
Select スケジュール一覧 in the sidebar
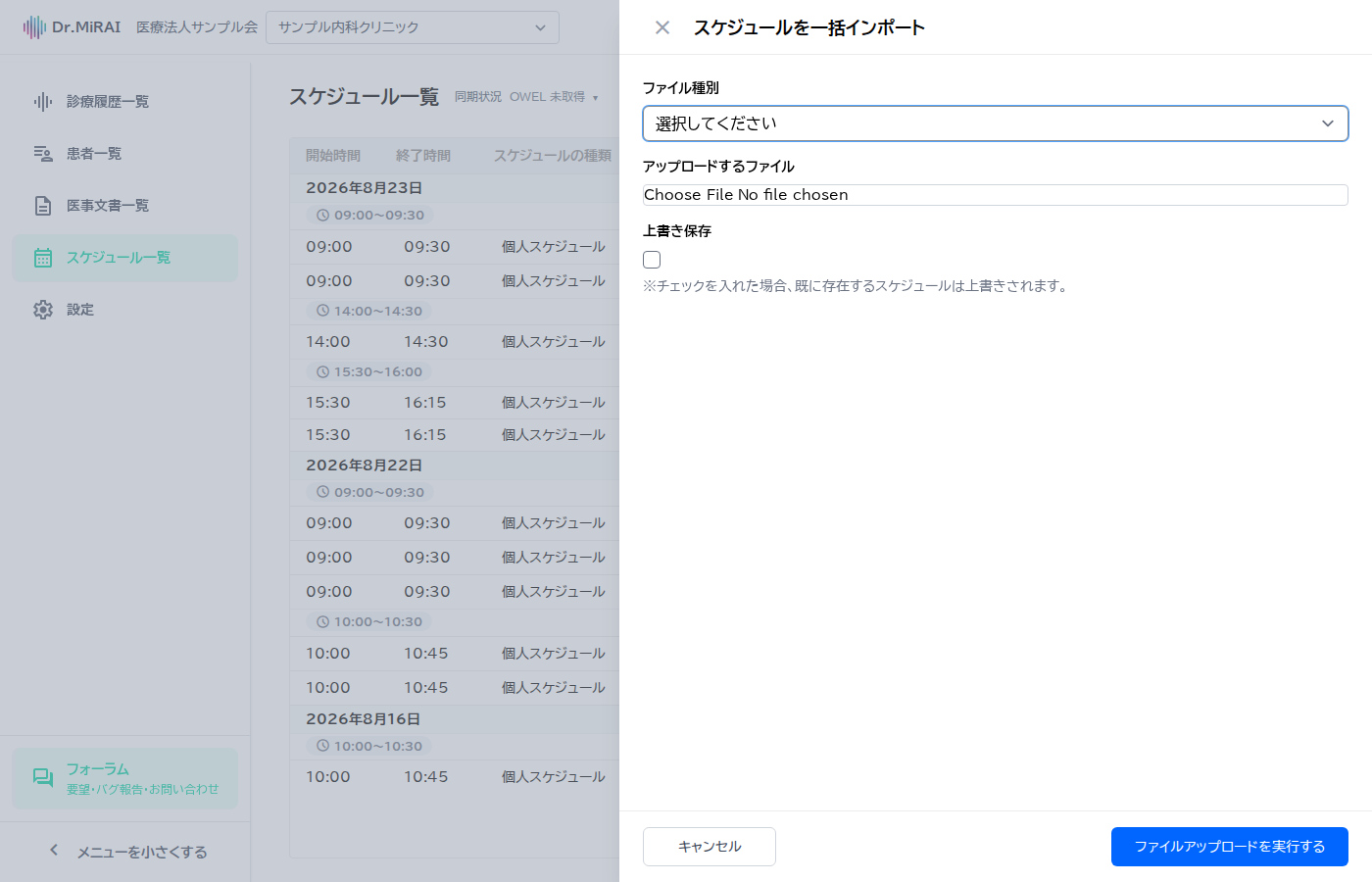point(125,258)
